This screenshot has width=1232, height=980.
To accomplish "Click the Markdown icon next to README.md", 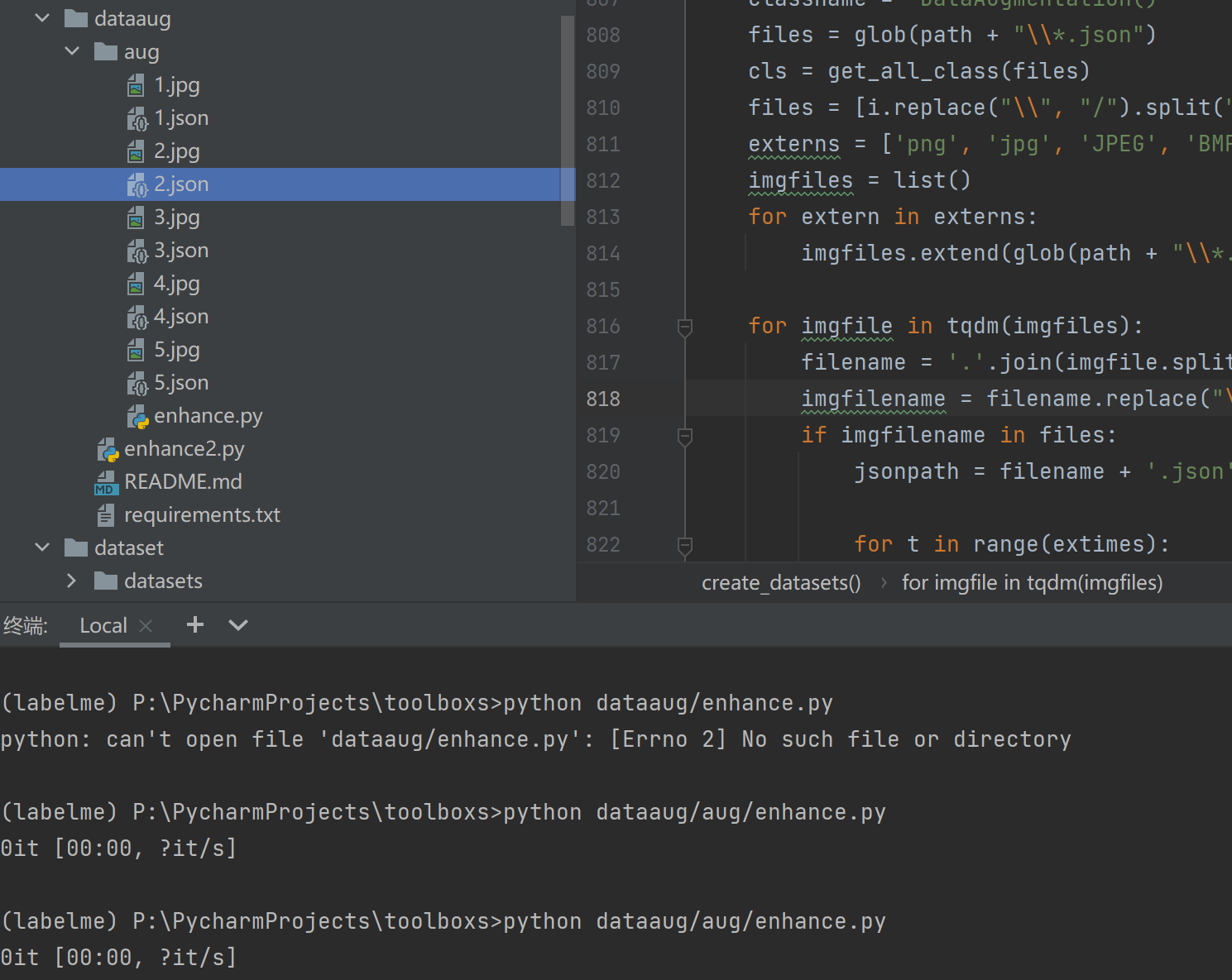I will (106, 481).
